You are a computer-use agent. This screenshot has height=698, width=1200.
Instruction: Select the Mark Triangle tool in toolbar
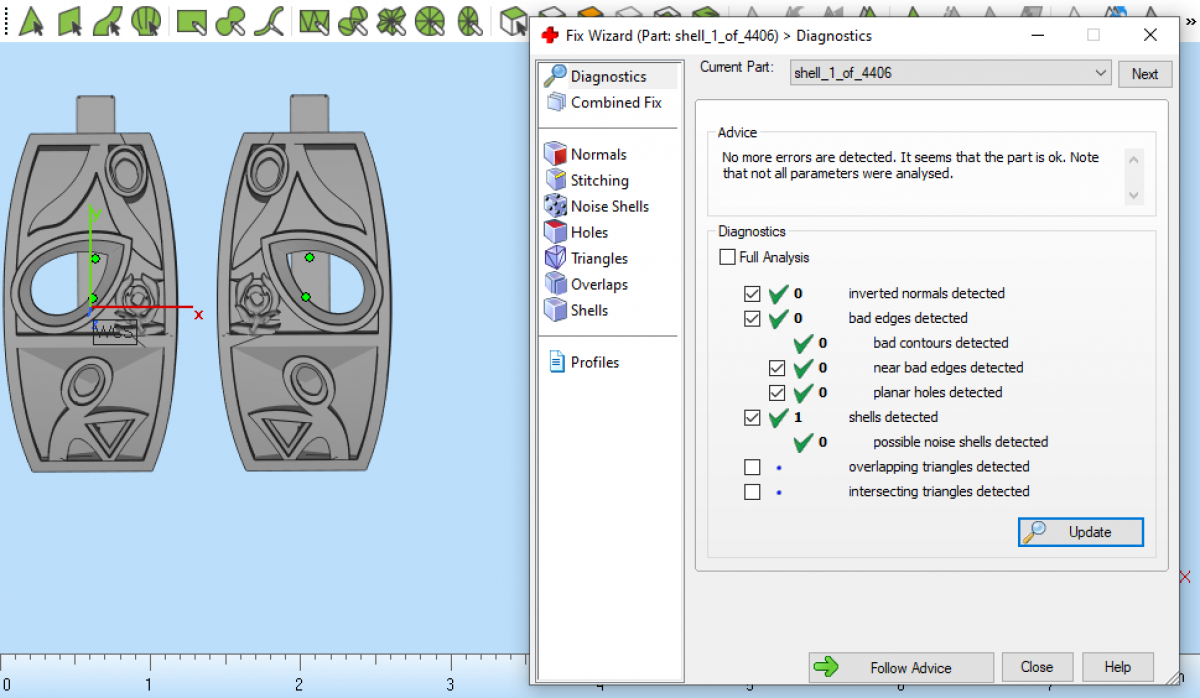31,20
